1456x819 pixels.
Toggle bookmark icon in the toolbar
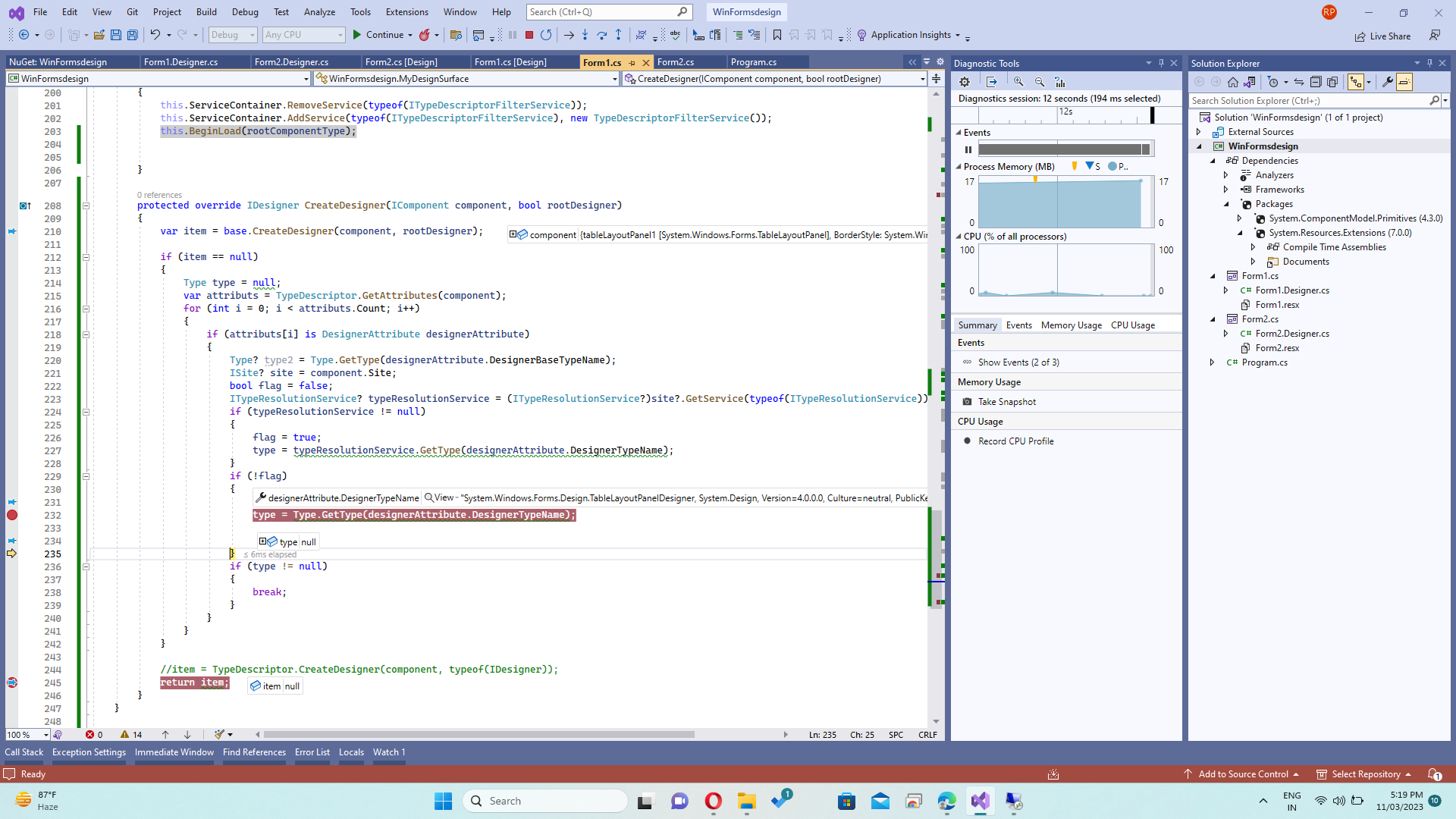click(777, 35)
